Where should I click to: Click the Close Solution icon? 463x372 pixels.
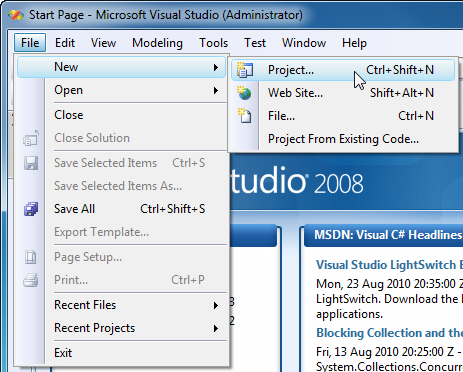[31, 138]
